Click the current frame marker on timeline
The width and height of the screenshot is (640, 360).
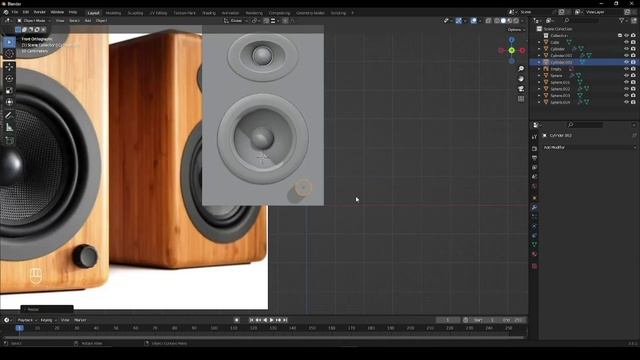(x=20, y=328)
